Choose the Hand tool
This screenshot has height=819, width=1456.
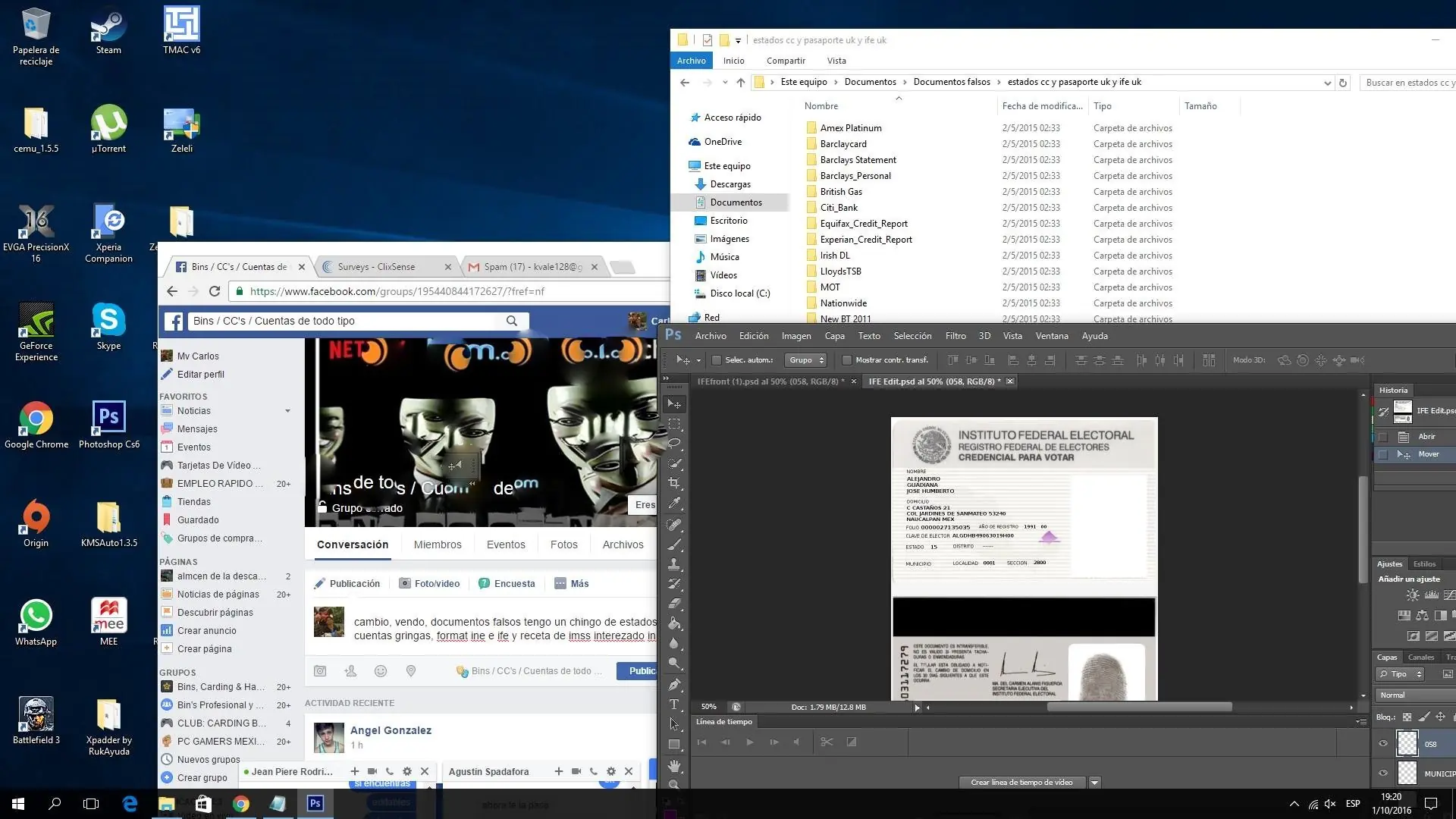(x=674, y=766)
